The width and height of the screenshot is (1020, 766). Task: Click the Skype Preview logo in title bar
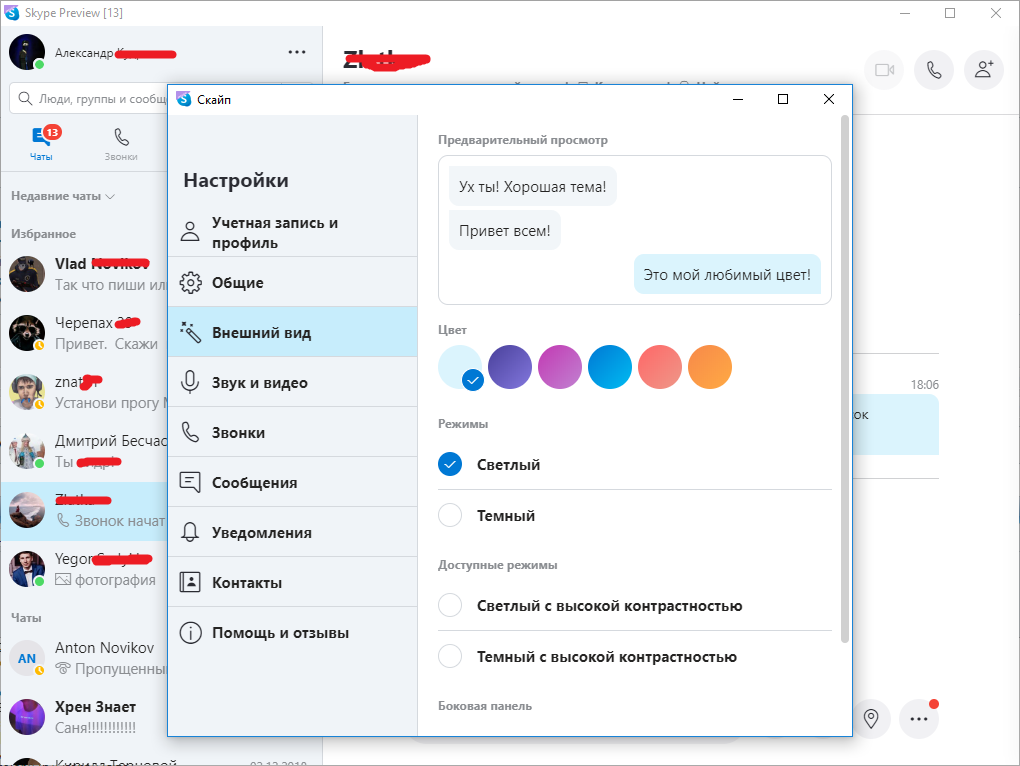tap(11, 12)
